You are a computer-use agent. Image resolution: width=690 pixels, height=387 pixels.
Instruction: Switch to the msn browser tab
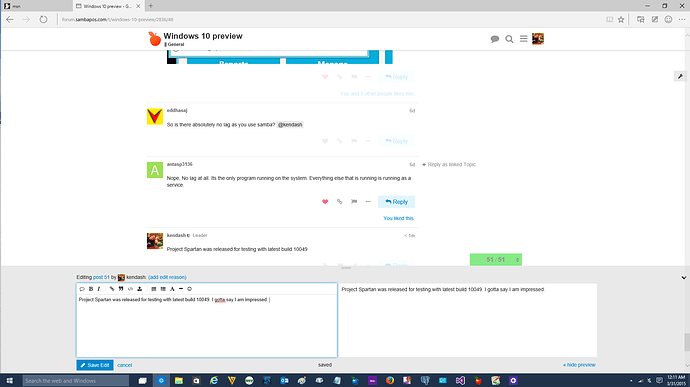pyautogui.click(x=36, y=6)
